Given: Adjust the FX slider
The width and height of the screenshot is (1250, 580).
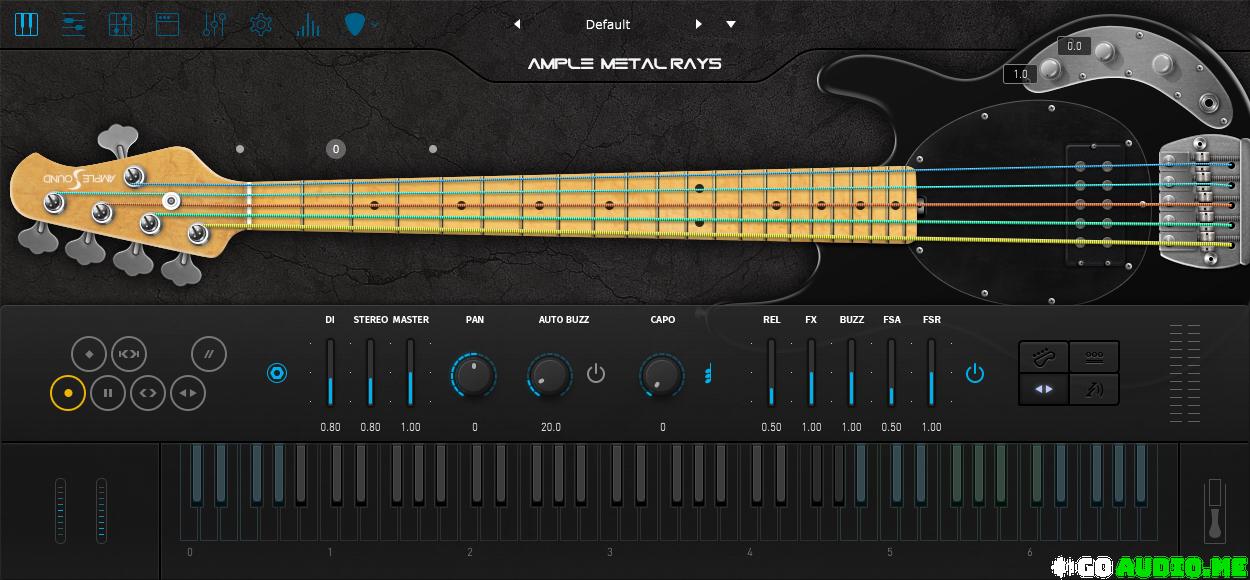Looking at the screenshot, I should [811, 373].
